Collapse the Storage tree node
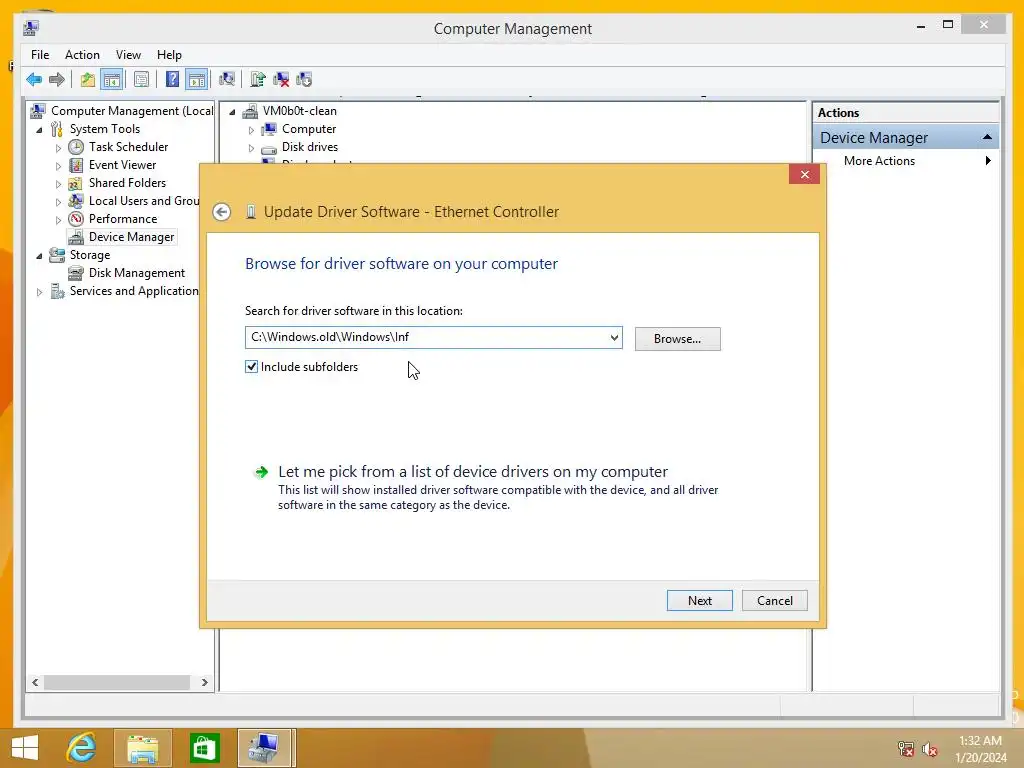 39,256
